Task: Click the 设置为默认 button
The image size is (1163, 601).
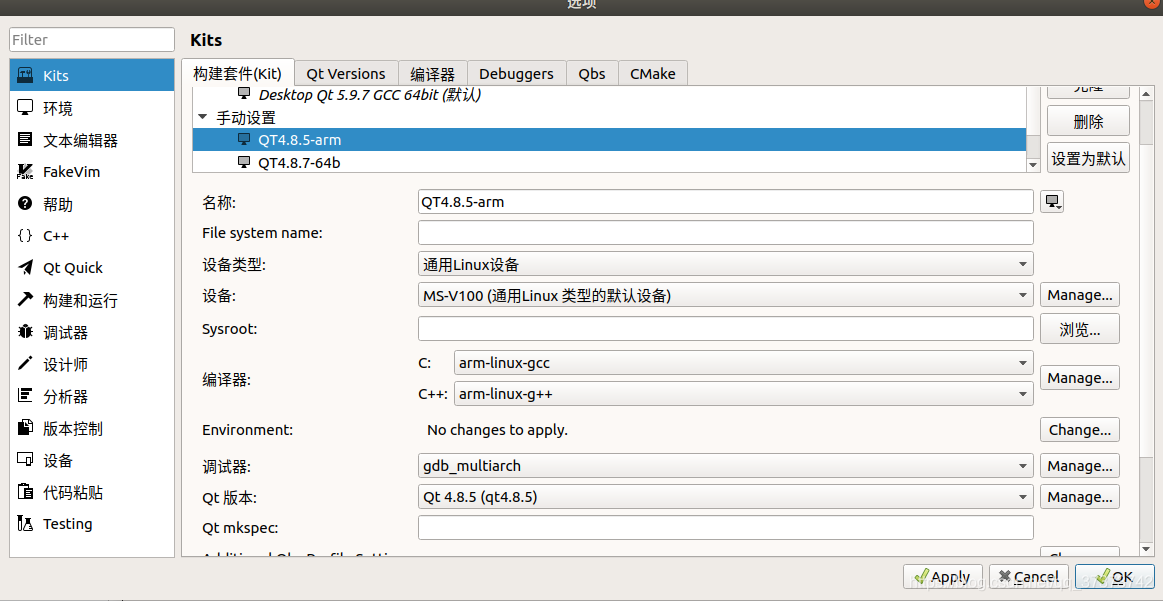Action: point(1088,158)
